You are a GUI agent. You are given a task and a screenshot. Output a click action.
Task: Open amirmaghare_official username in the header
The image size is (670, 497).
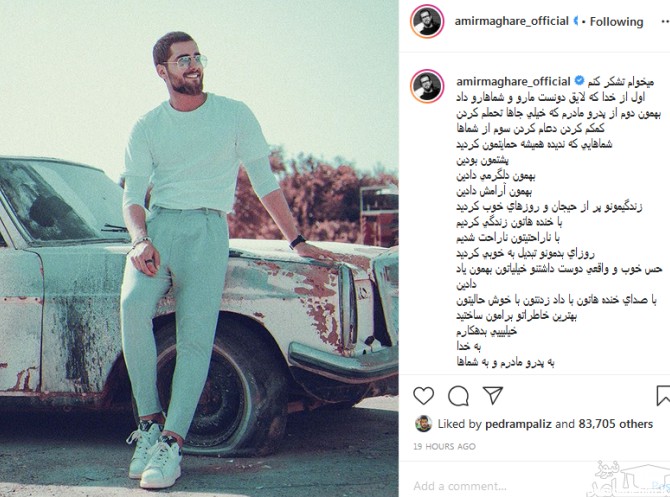(x=511, y=21)
